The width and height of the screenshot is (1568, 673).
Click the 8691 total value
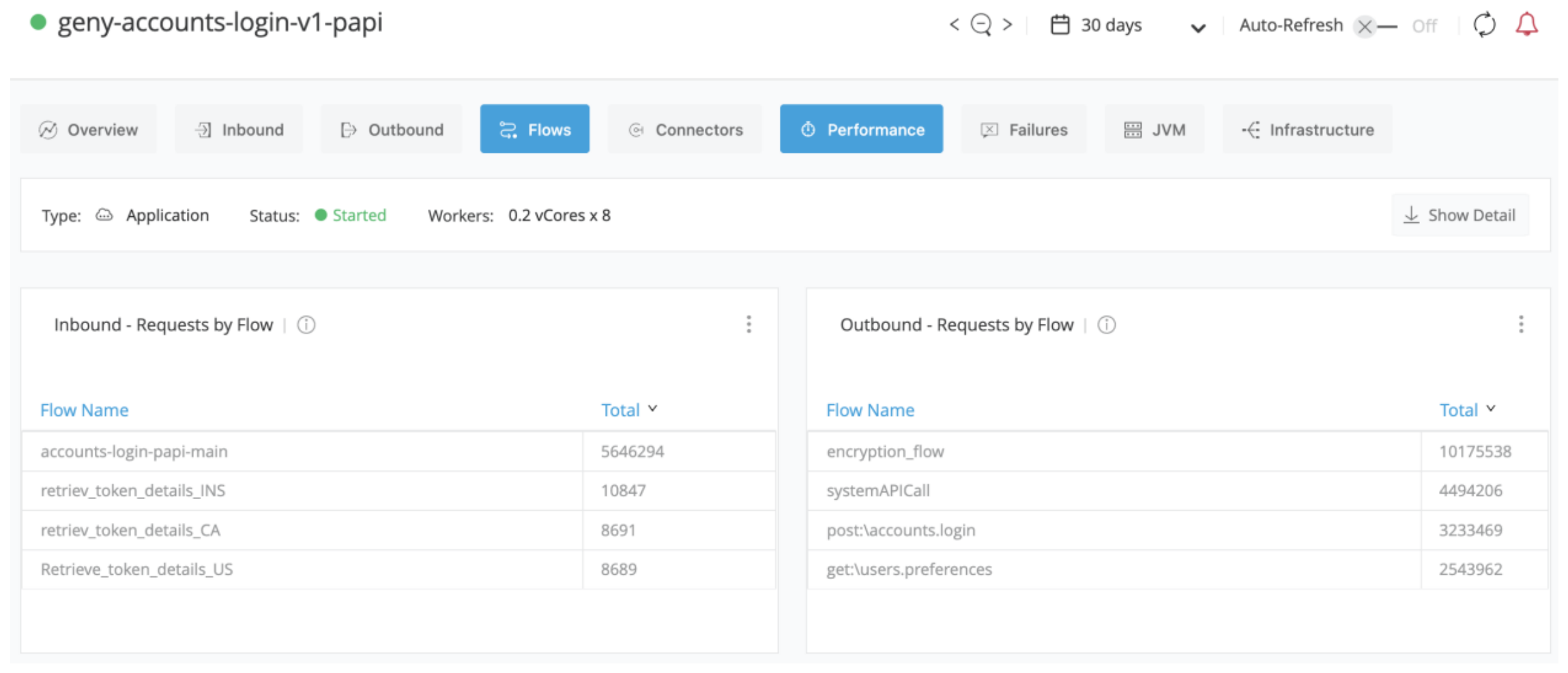pos(618,530)
